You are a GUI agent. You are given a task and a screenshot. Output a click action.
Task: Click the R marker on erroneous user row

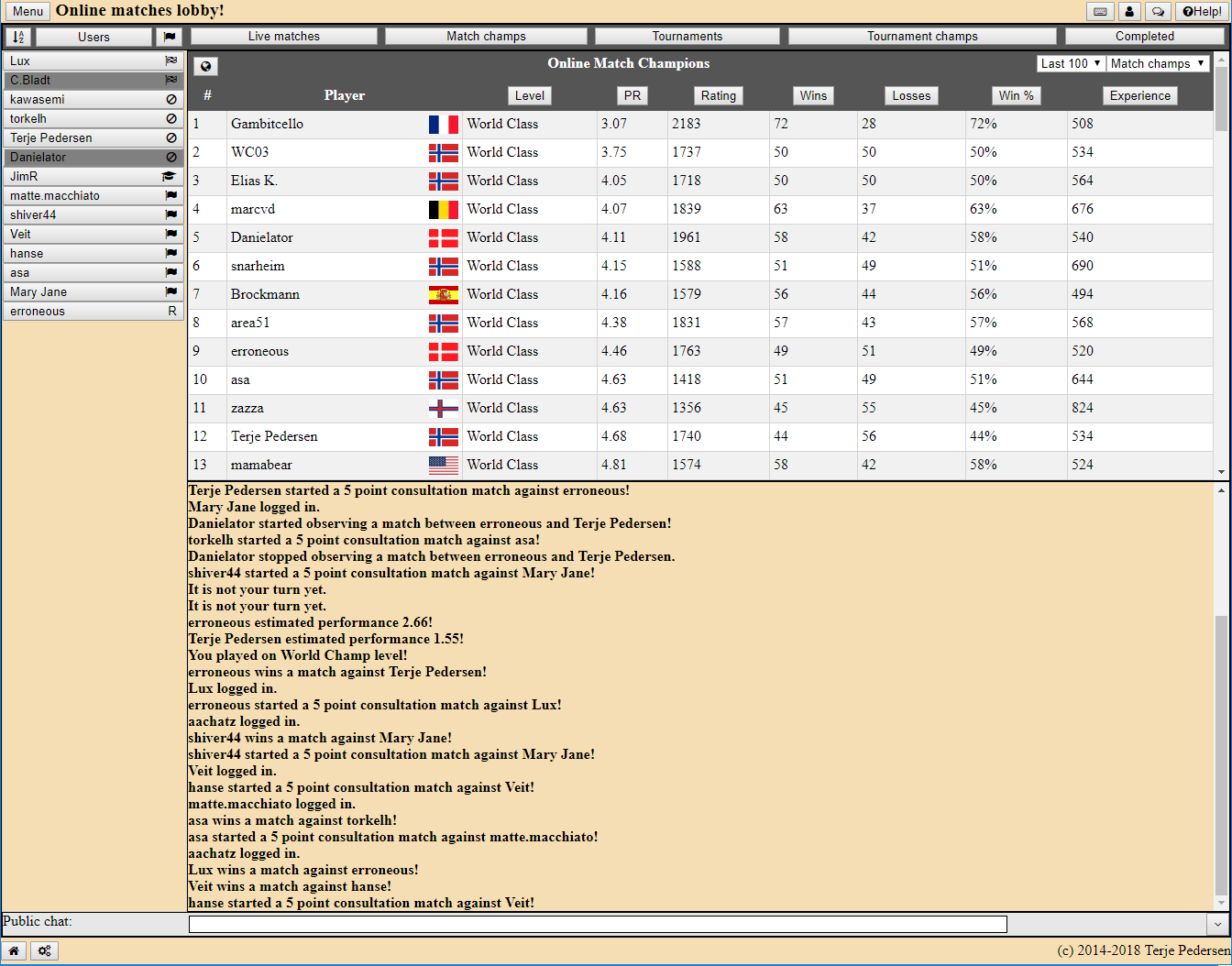172,311
